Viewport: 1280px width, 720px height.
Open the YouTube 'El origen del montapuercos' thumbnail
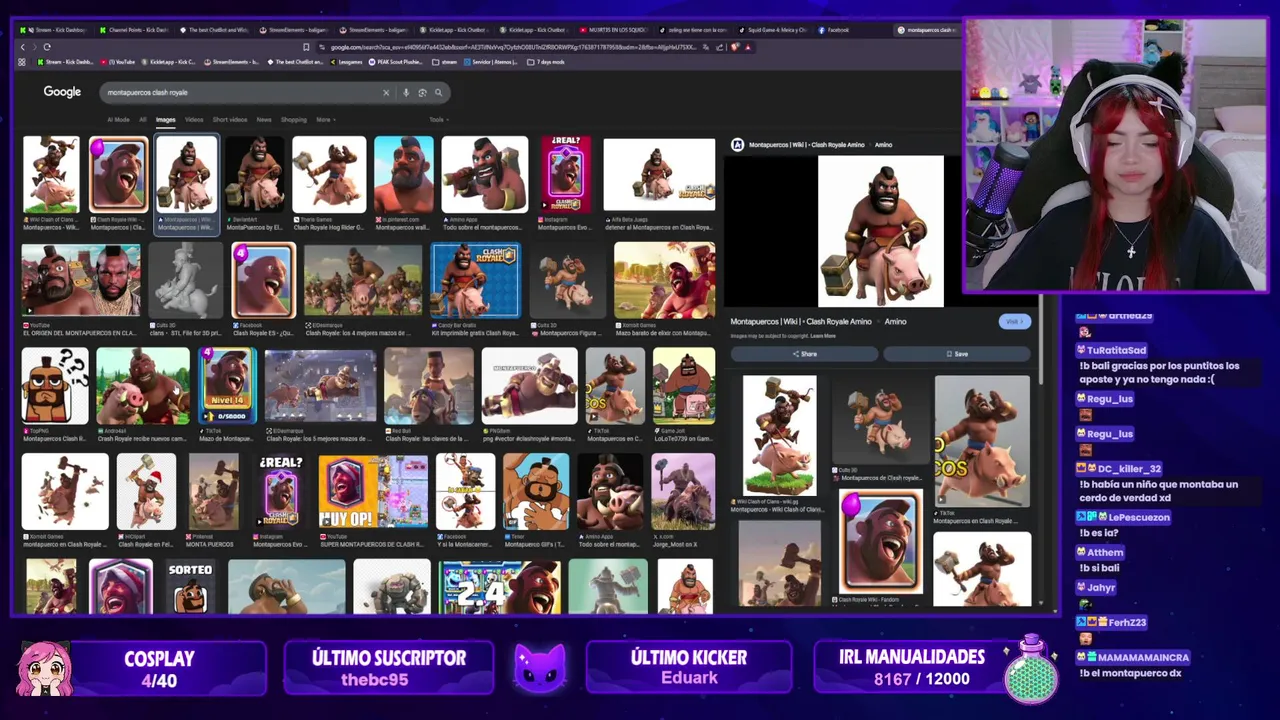click(81, 280)
